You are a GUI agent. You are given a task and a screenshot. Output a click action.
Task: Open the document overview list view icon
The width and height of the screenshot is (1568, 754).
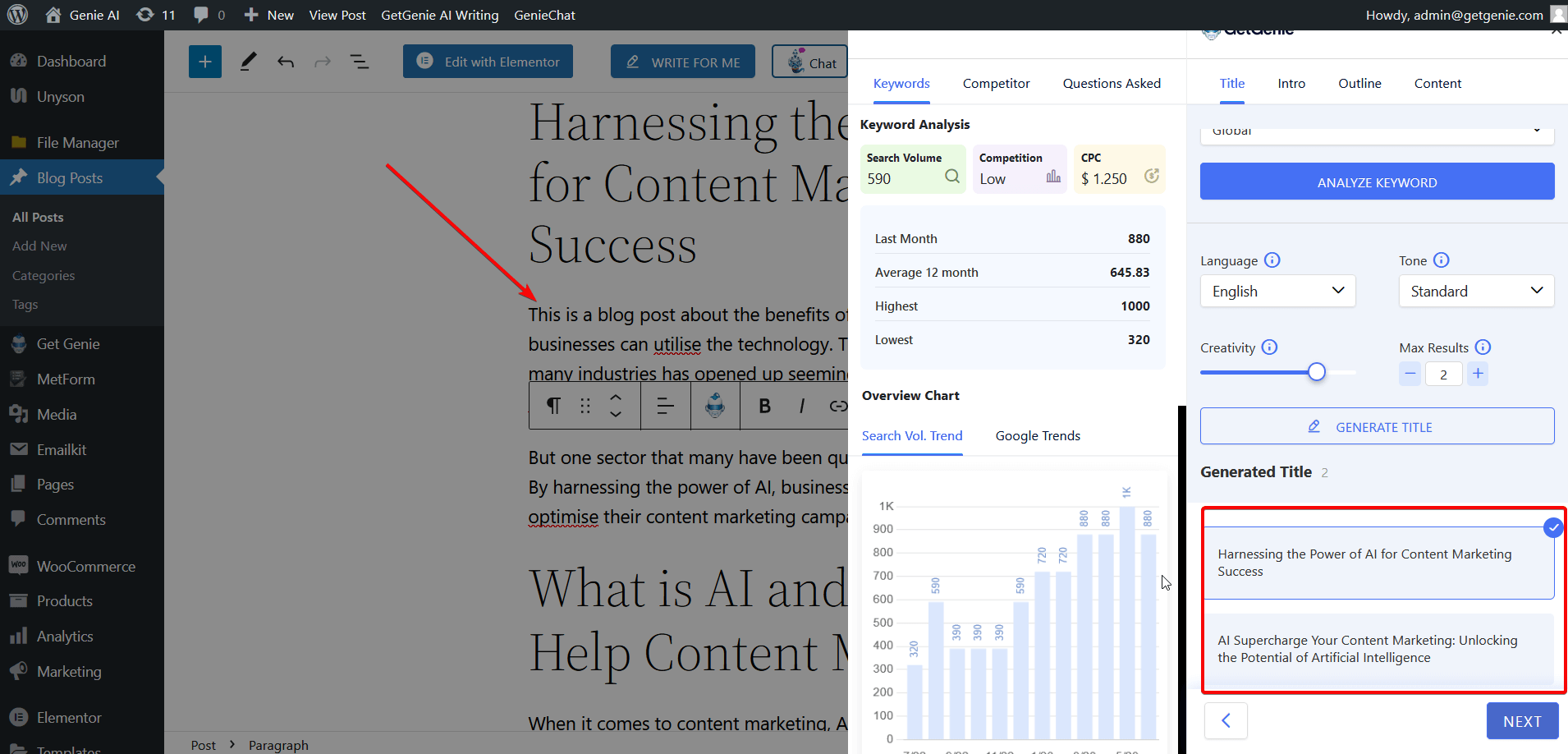point(360,62)
